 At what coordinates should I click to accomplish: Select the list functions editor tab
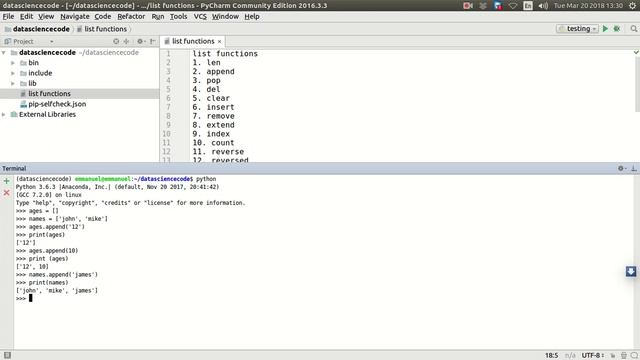click(x=193, y=41)
